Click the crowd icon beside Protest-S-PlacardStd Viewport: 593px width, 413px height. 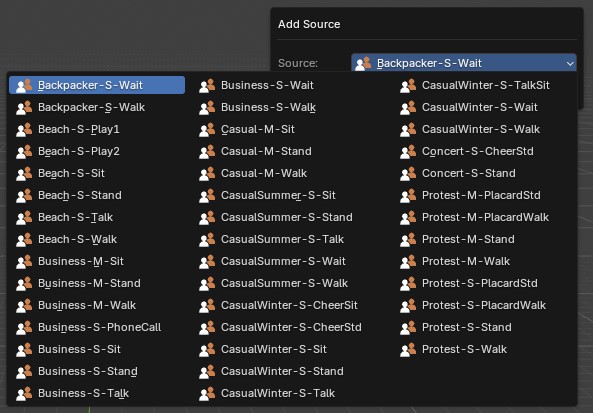tap(408, 283)
